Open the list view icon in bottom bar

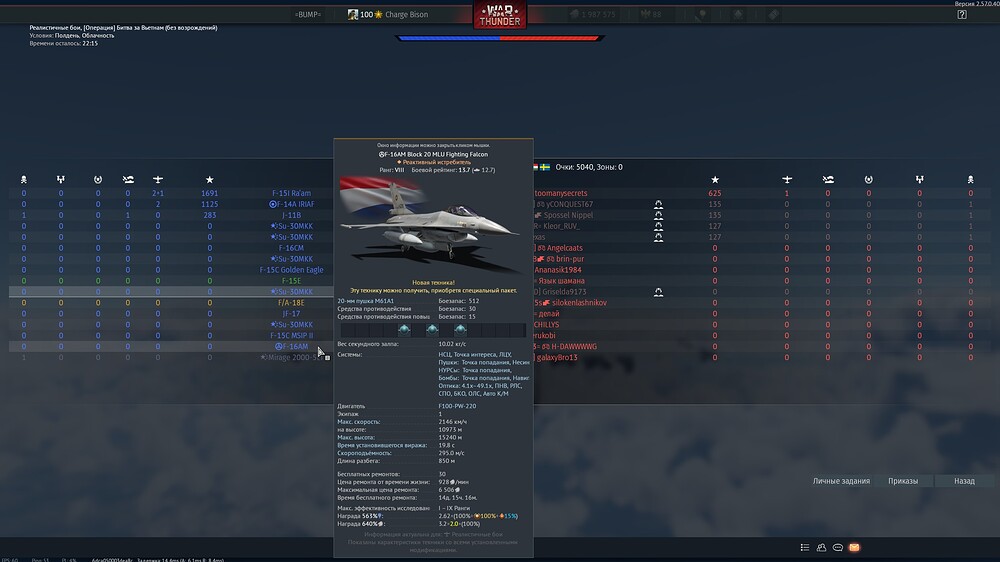point(805,547)
